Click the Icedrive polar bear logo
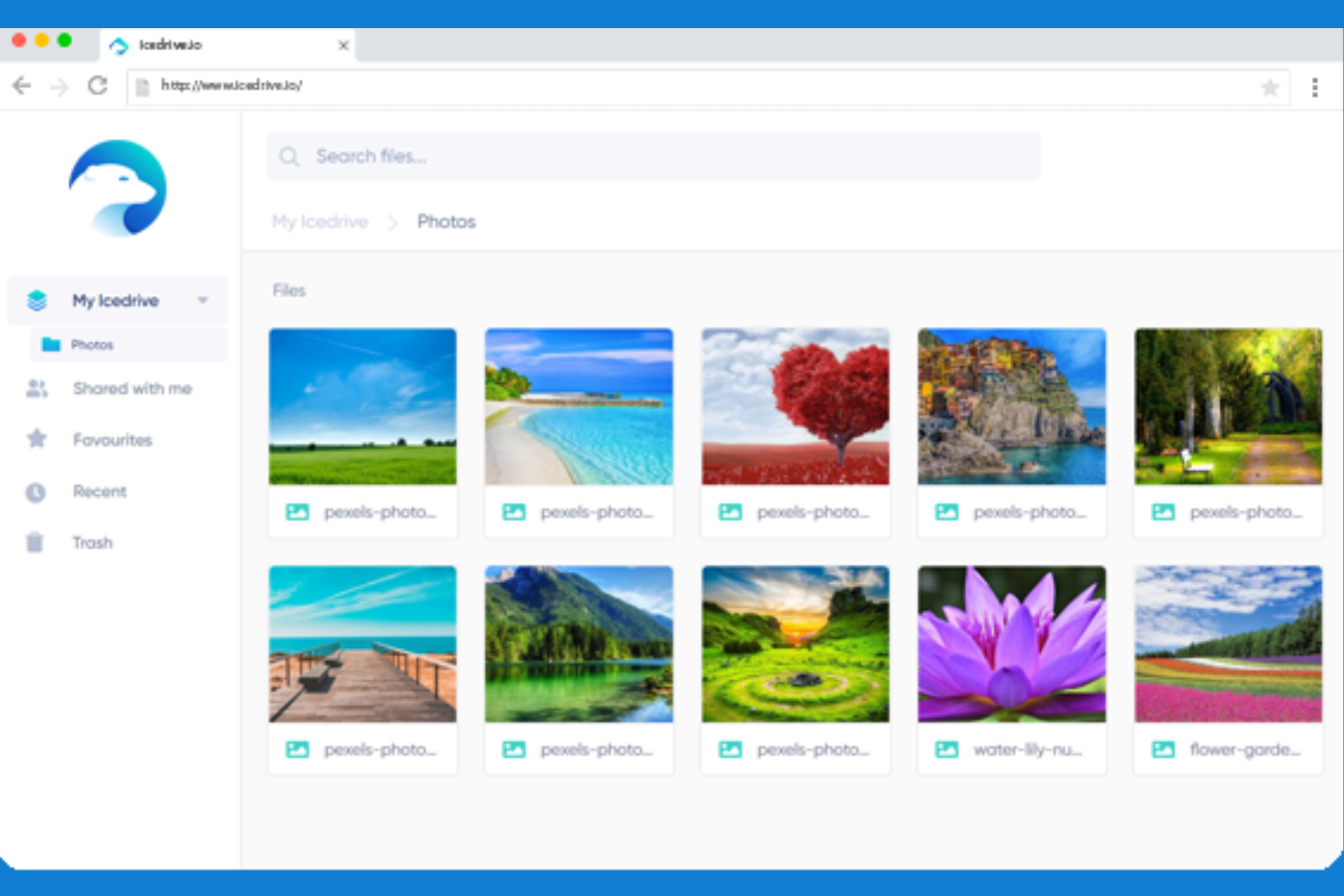 [x=117, y=188]
